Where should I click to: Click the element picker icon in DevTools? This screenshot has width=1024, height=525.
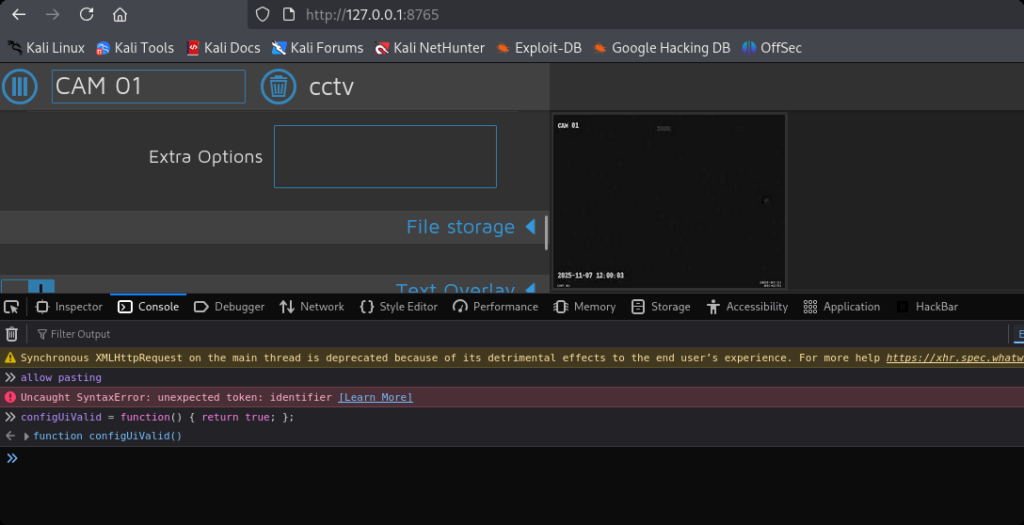point(12,307)
